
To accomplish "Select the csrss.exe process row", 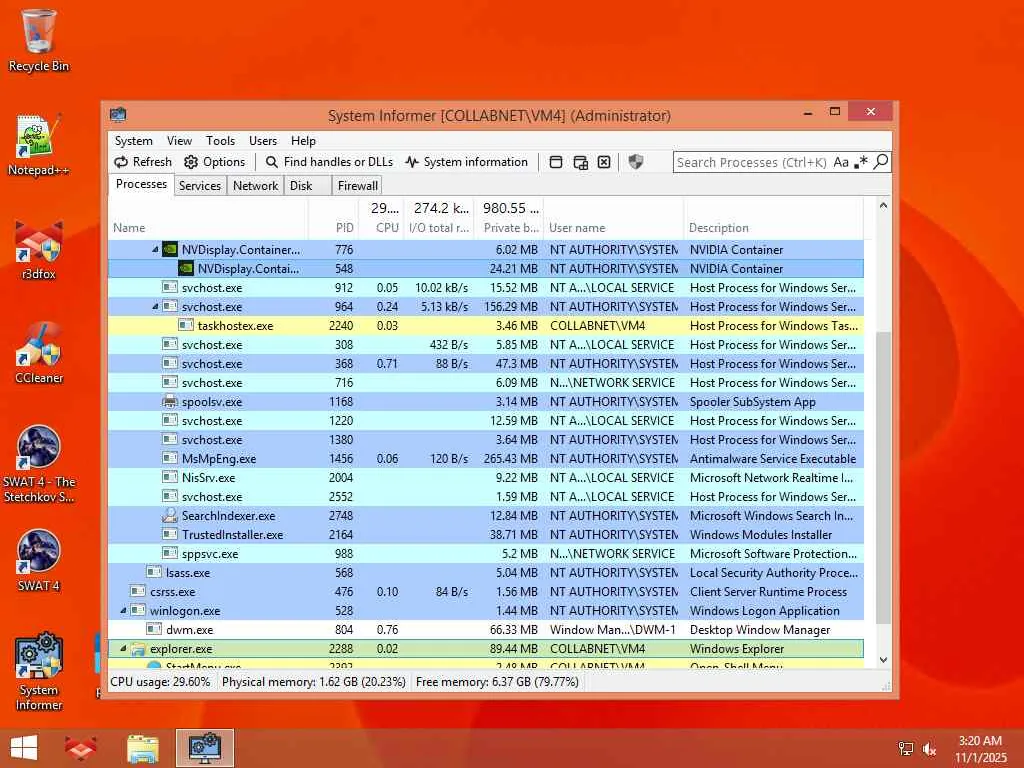I will [x=486, y=592].
